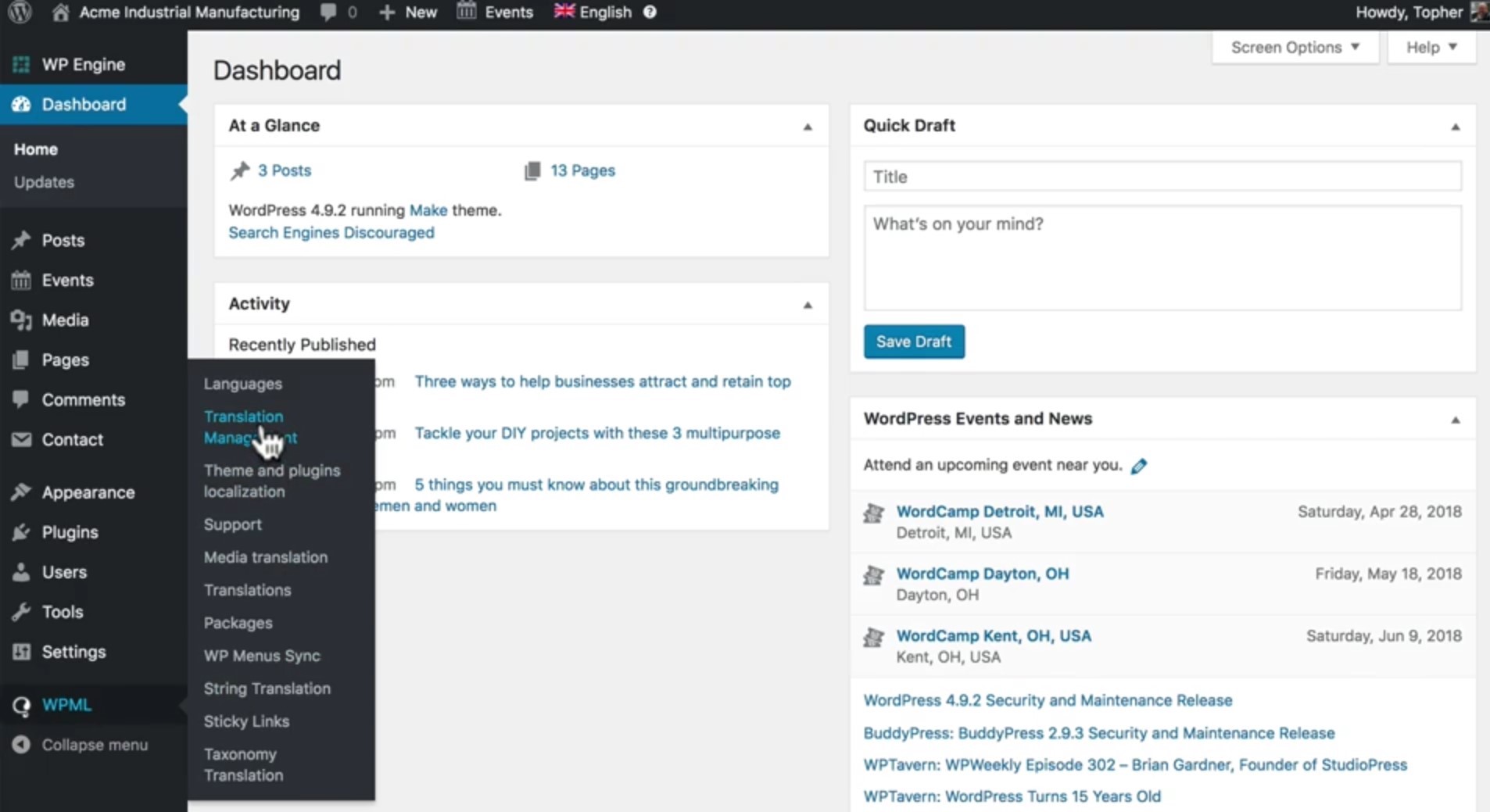Click the Title input field in Quick Draft

1162,176
